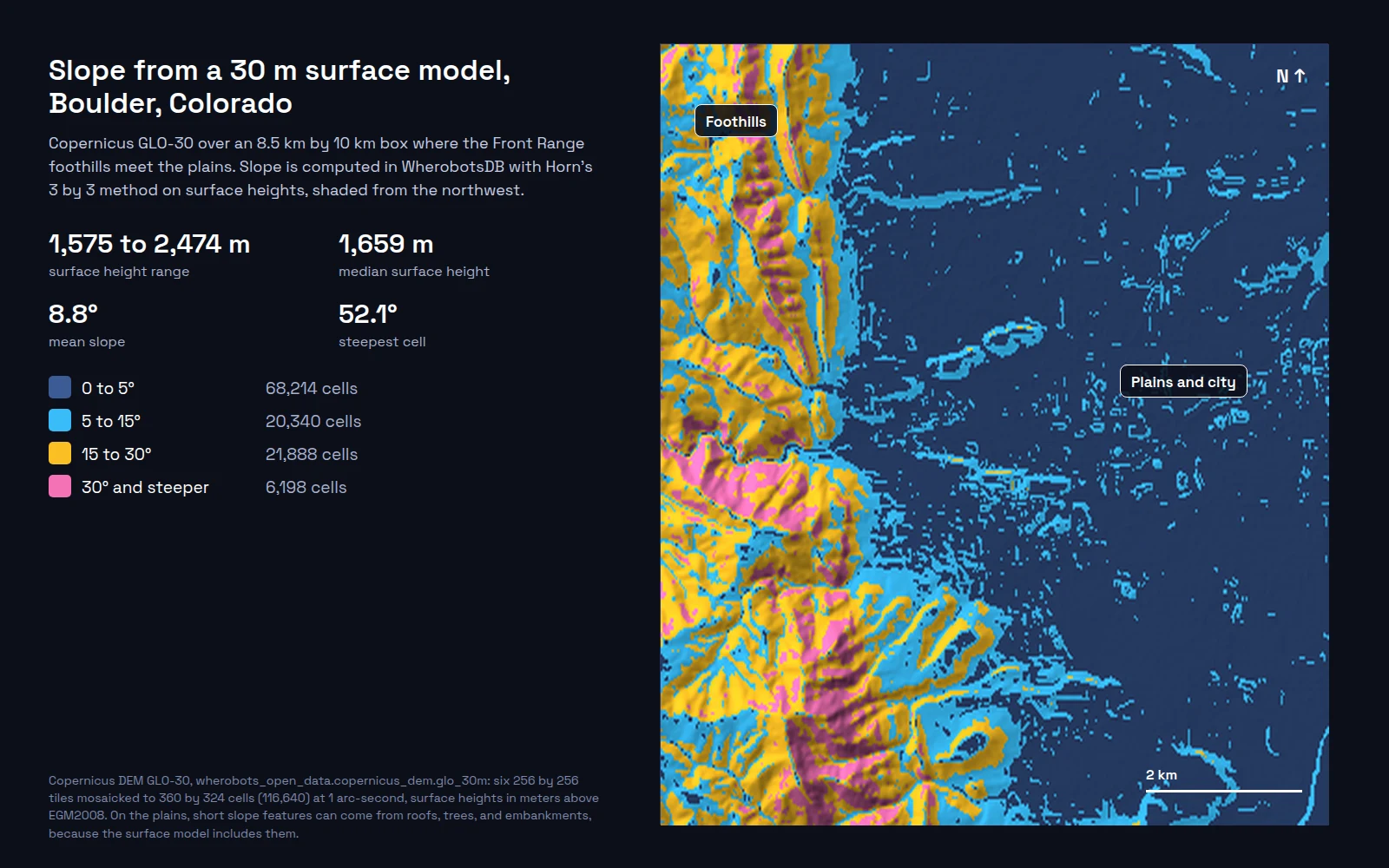
Task: Click the '20,340 cells' count
Action: tap(313, 421)
